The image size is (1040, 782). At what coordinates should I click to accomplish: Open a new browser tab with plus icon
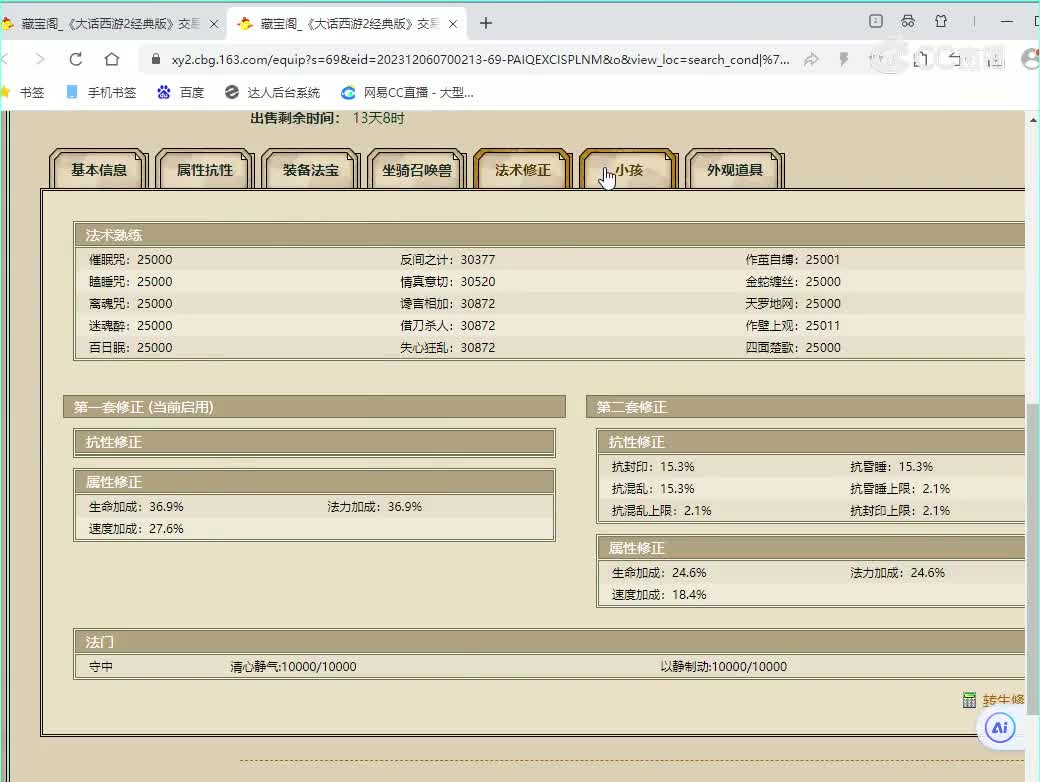coord(486,23)
